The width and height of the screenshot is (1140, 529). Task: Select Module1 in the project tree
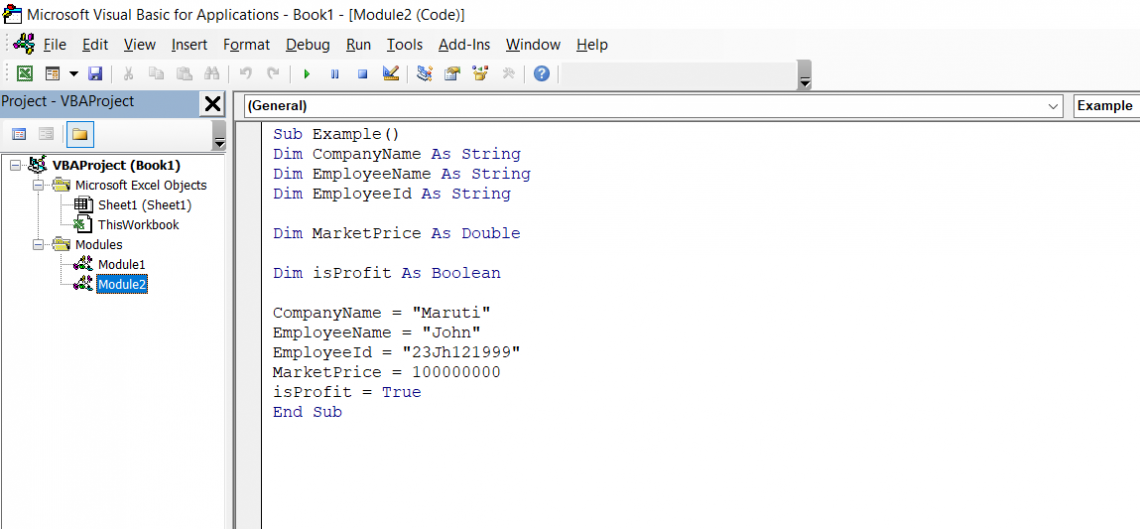click(x=121, y=265)
